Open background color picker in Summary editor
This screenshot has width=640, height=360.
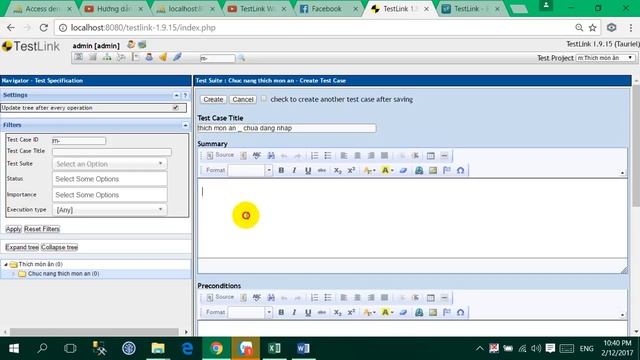[387, 170]
